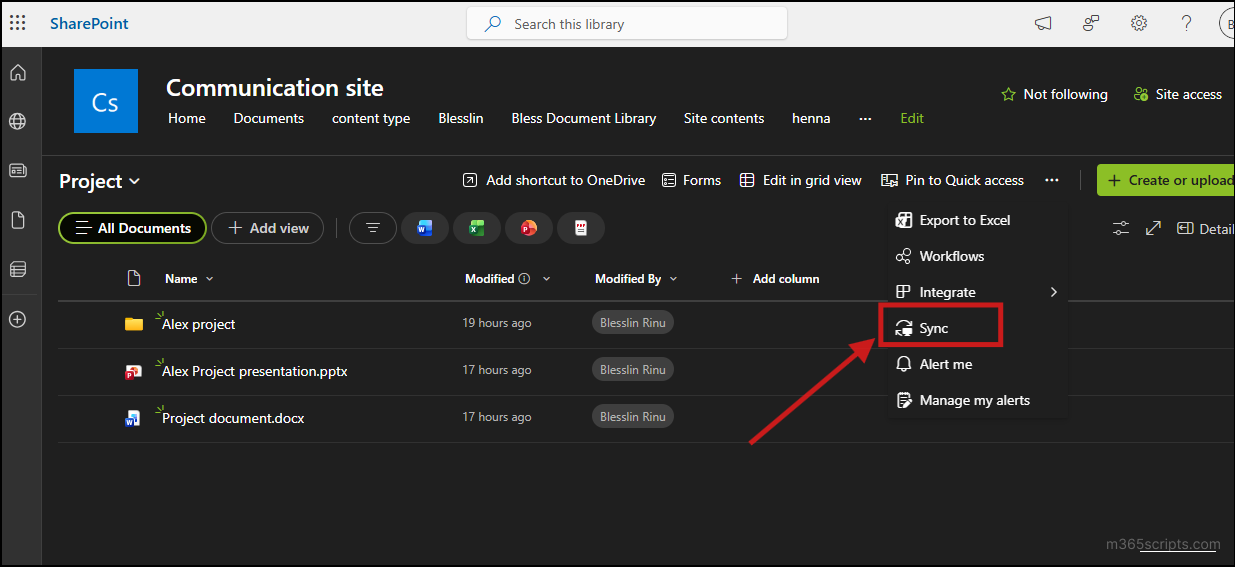The width and height of the screenshot is (1235, 567).
Task: Click the expand content arrow icon
Action: (1153, 228)
